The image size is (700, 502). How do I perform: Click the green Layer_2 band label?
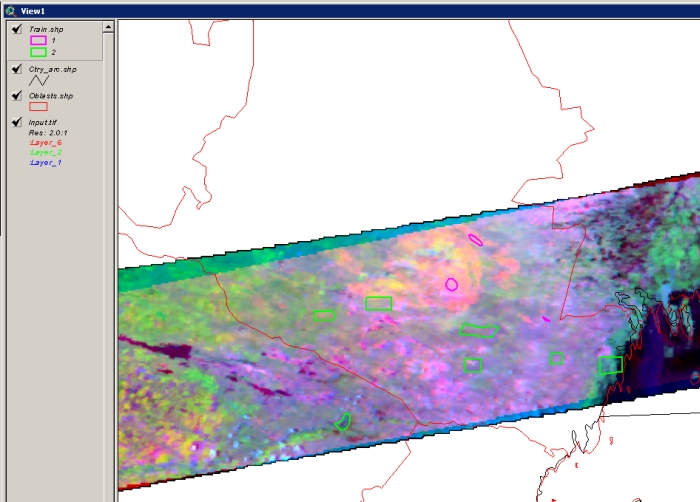(45, 152)
